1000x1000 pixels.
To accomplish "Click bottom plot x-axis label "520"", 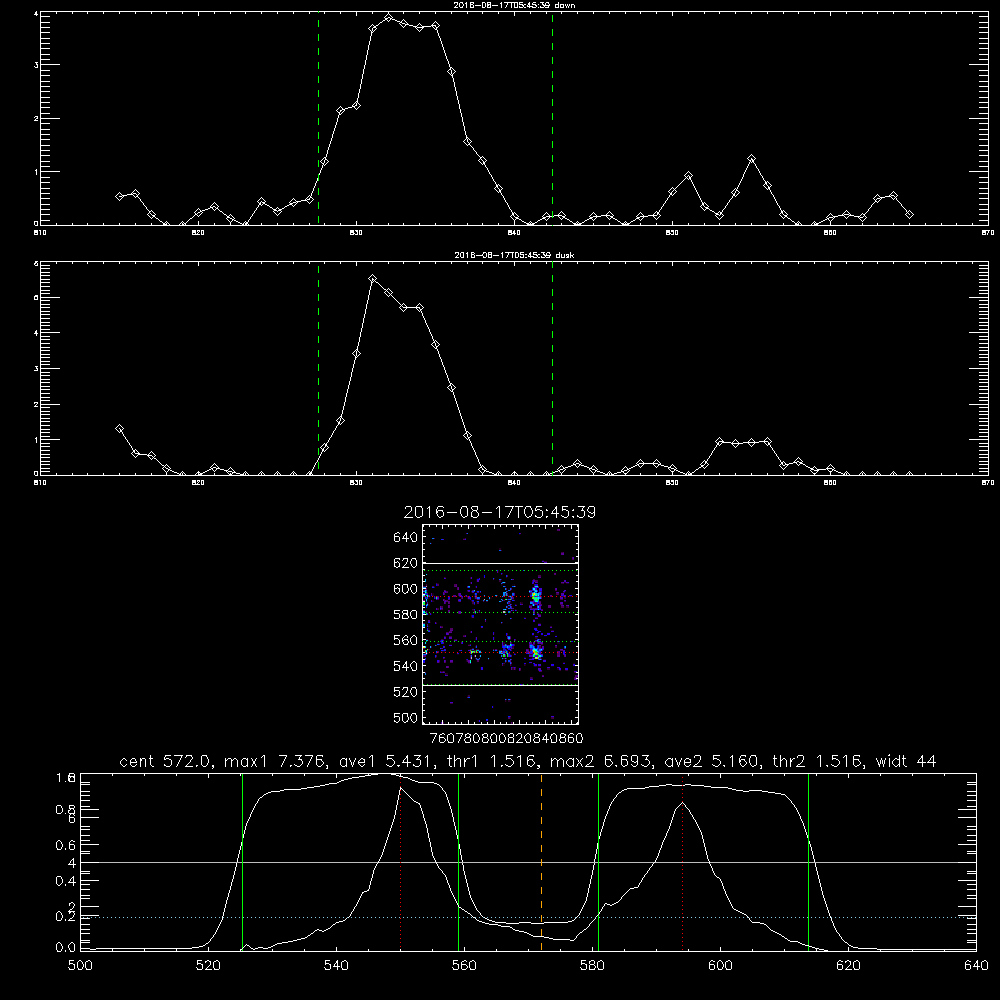I will pos(208,966).
